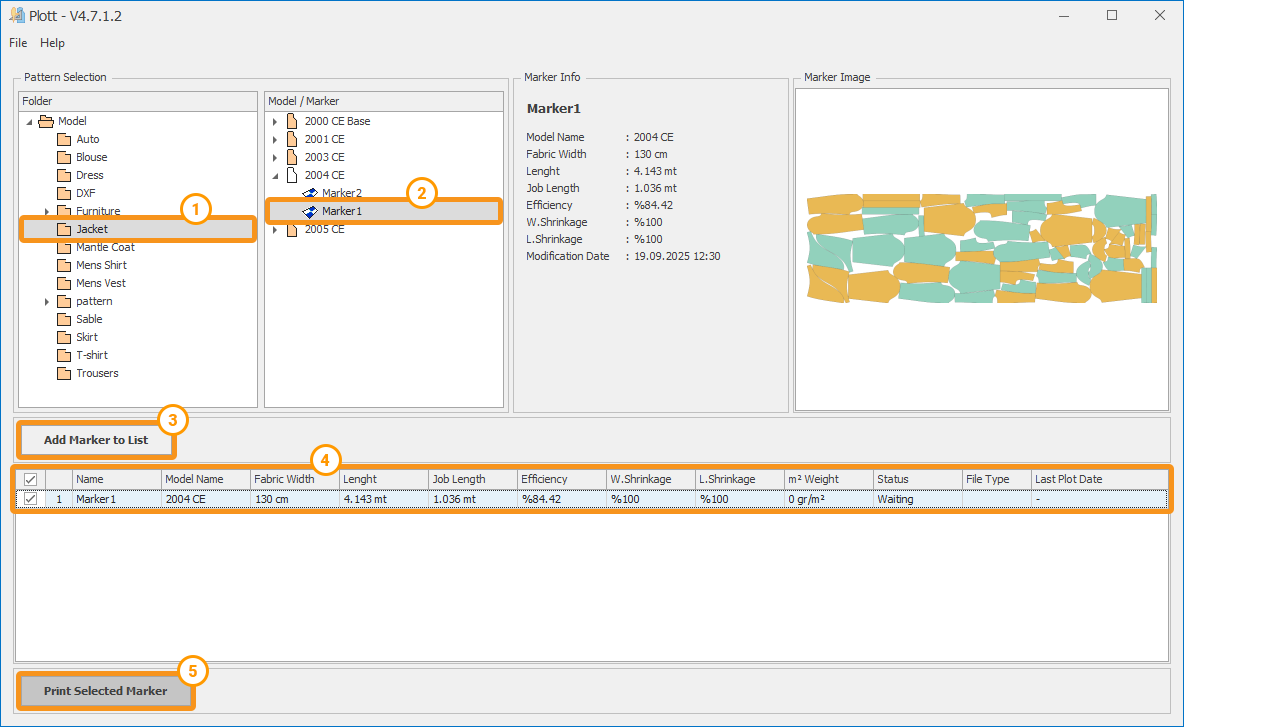Toggle the select-all checkbox in list header
Image resolution: width=1270 pixels, height=727 pixels.
click(x=30, y=479)
